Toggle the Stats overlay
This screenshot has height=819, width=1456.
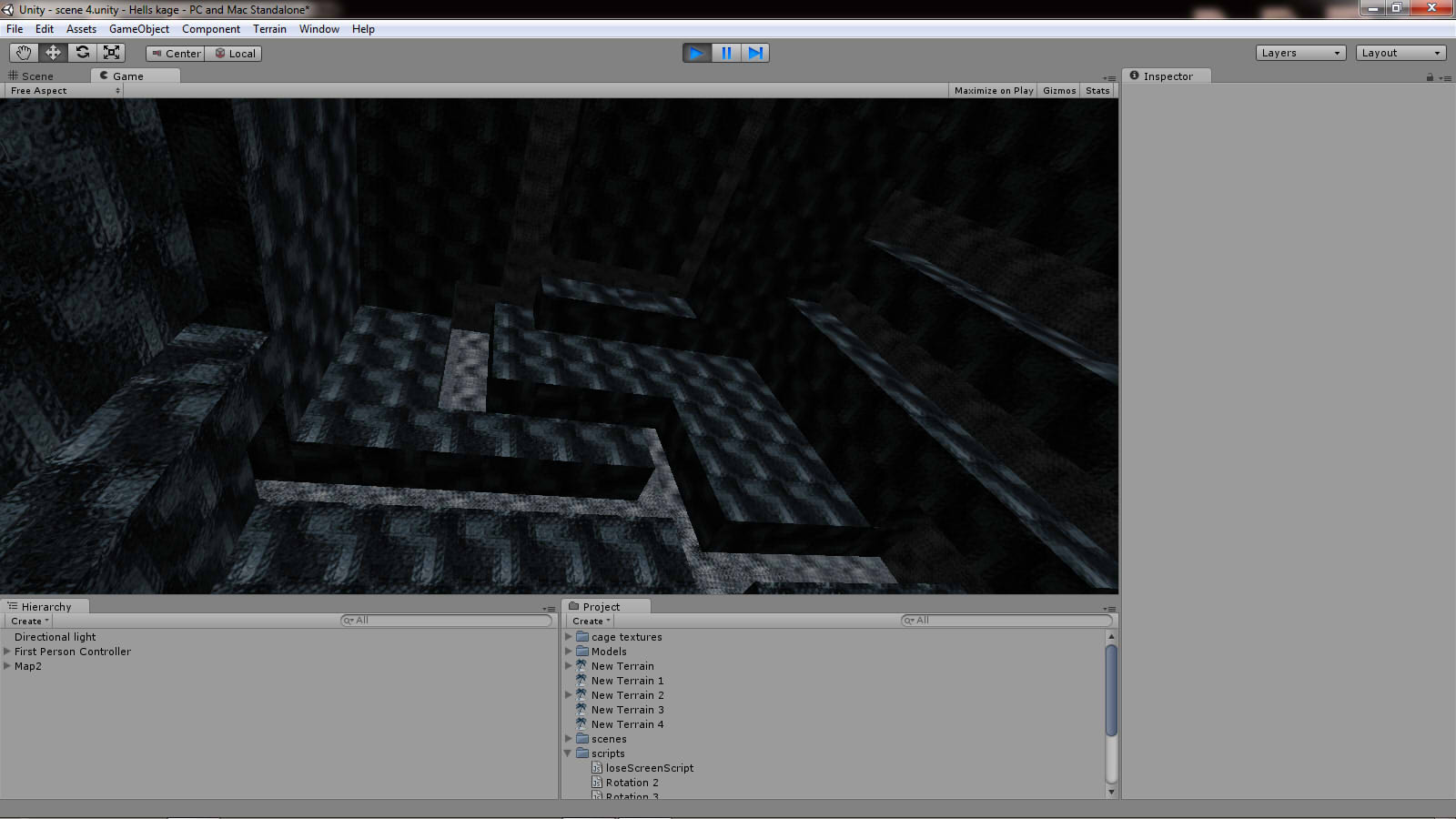tap(1097, 90)
